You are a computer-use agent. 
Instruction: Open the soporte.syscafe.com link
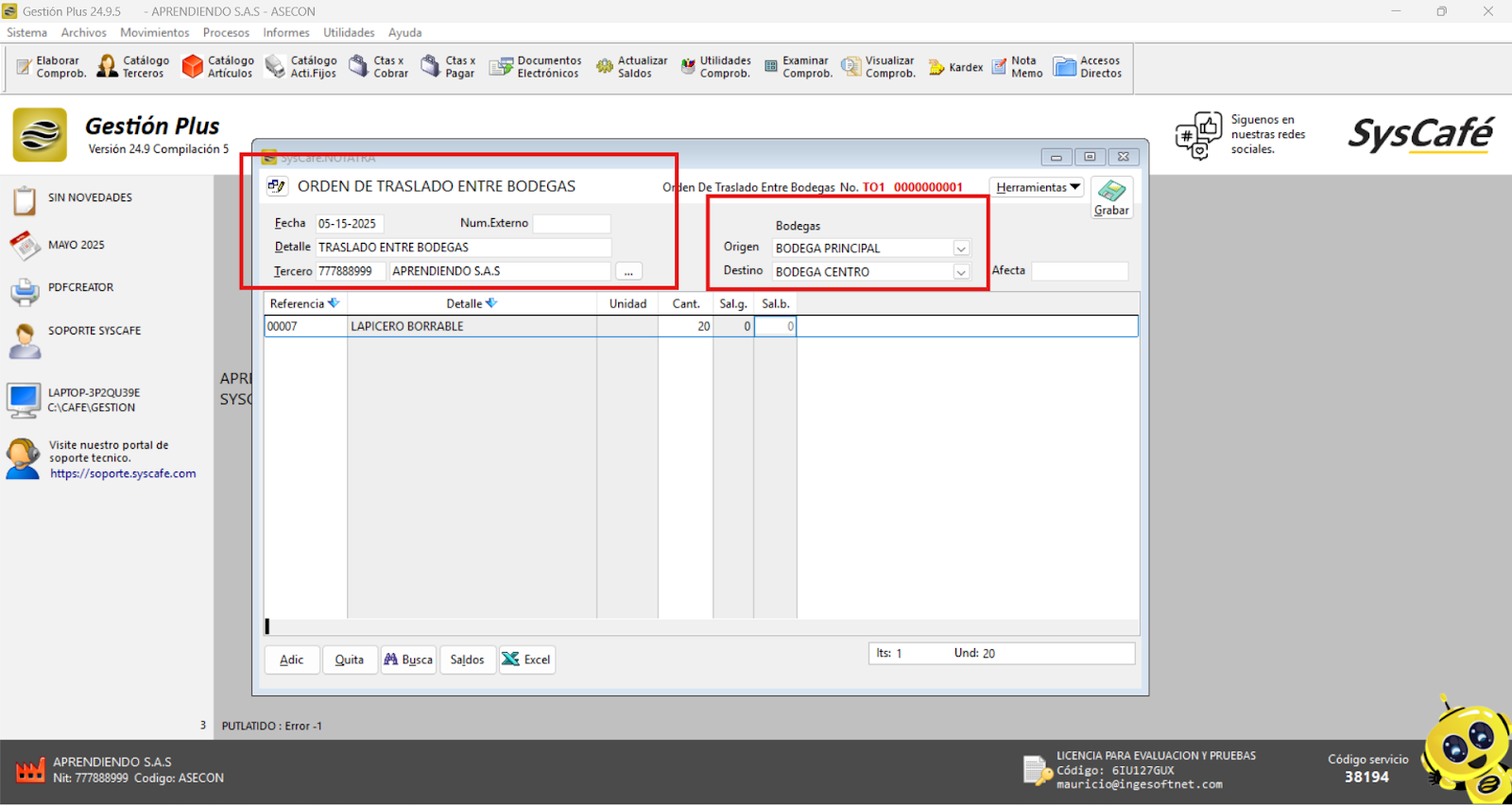pos(123,473)
